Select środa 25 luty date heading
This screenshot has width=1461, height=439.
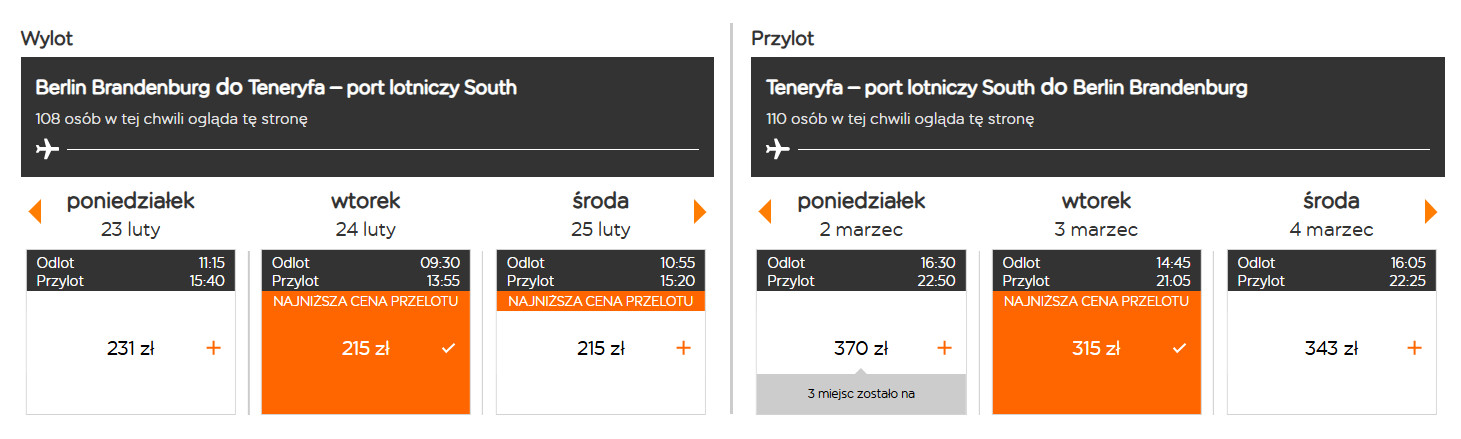pyautogui.click(x=600, y=213)
